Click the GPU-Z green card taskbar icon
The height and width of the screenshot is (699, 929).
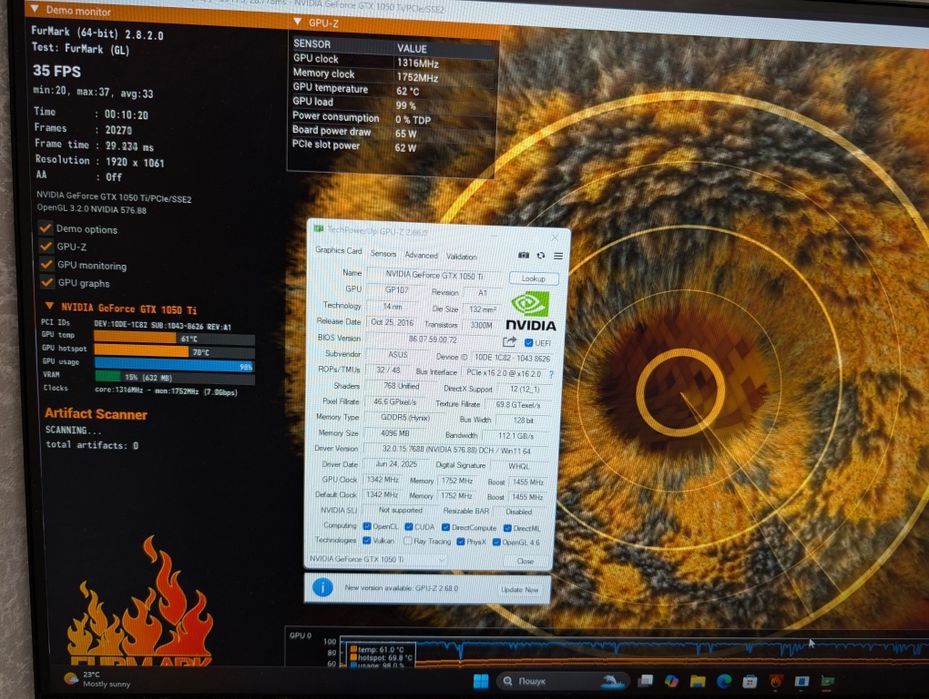[828, 681]
